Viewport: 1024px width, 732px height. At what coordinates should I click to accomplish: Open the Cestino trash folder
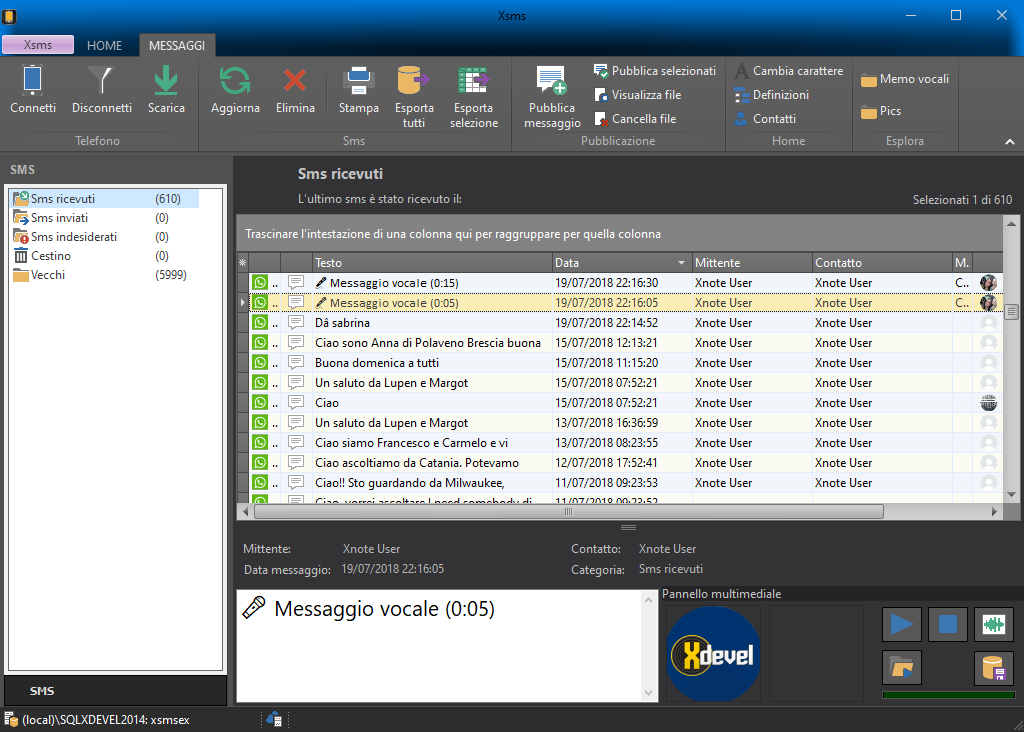tap(105, 256)
